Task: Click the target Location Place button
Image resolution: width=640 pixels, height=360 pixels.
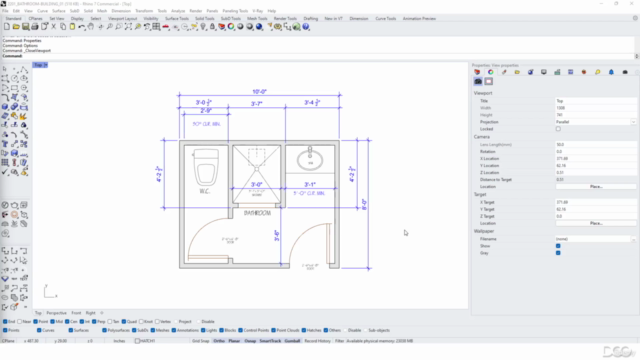Action: click(x=596, y=223)
